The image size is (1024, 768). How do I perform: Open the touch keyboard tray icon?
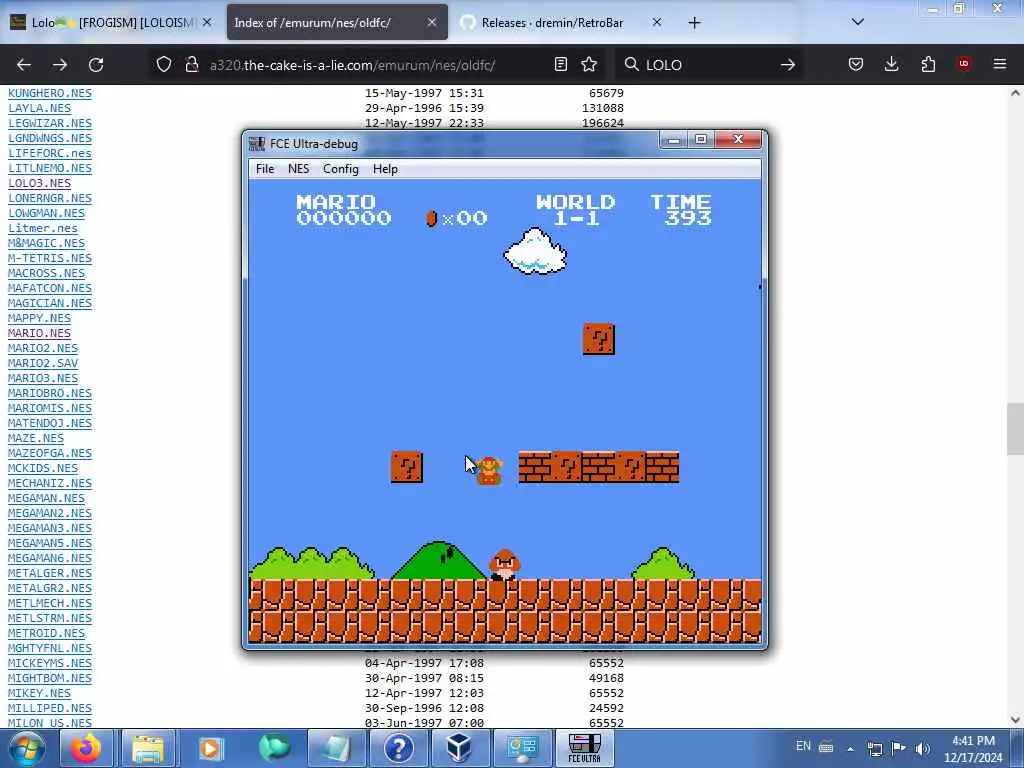point(825,748)
